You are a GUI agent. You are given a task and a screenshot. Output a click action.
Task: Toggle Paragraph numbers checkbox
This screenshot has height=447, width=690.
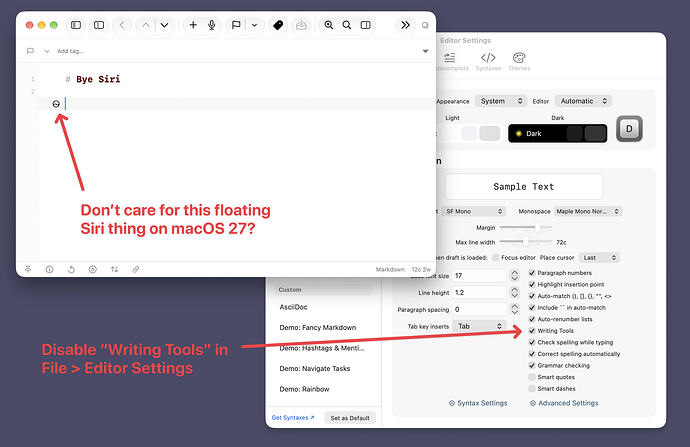coord(532,273)
